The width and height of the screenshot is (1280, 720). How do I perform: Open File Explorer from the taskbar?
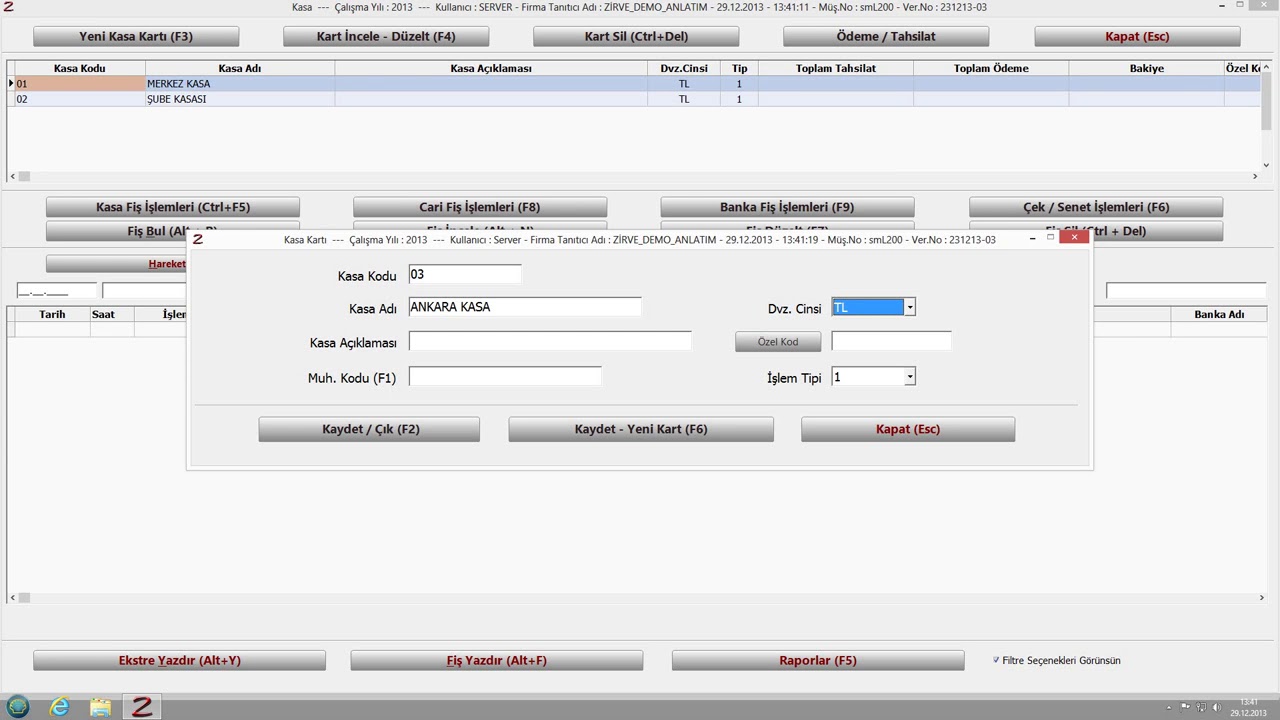(100, 707)
